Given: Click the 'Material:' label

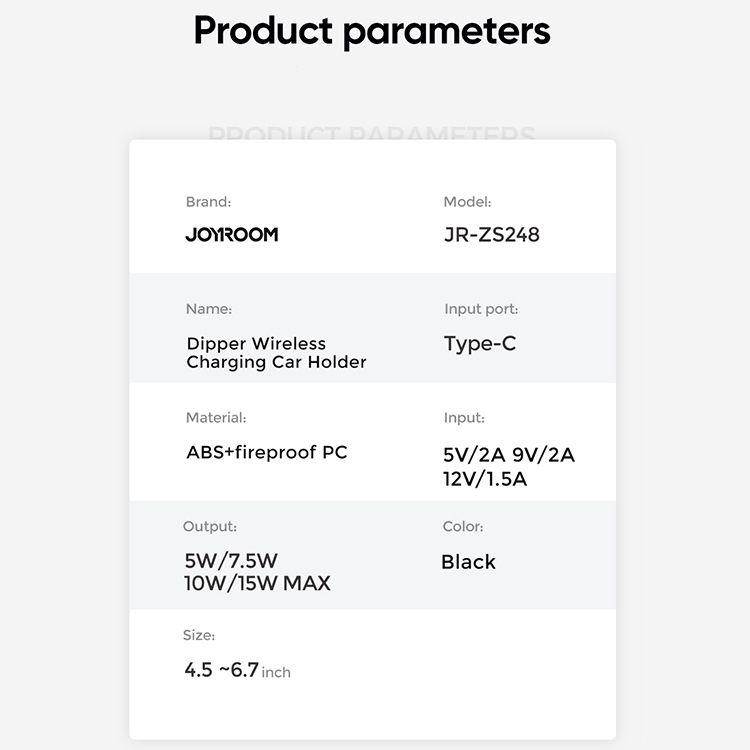Looking at the screenshot, I should pos(216,418).
